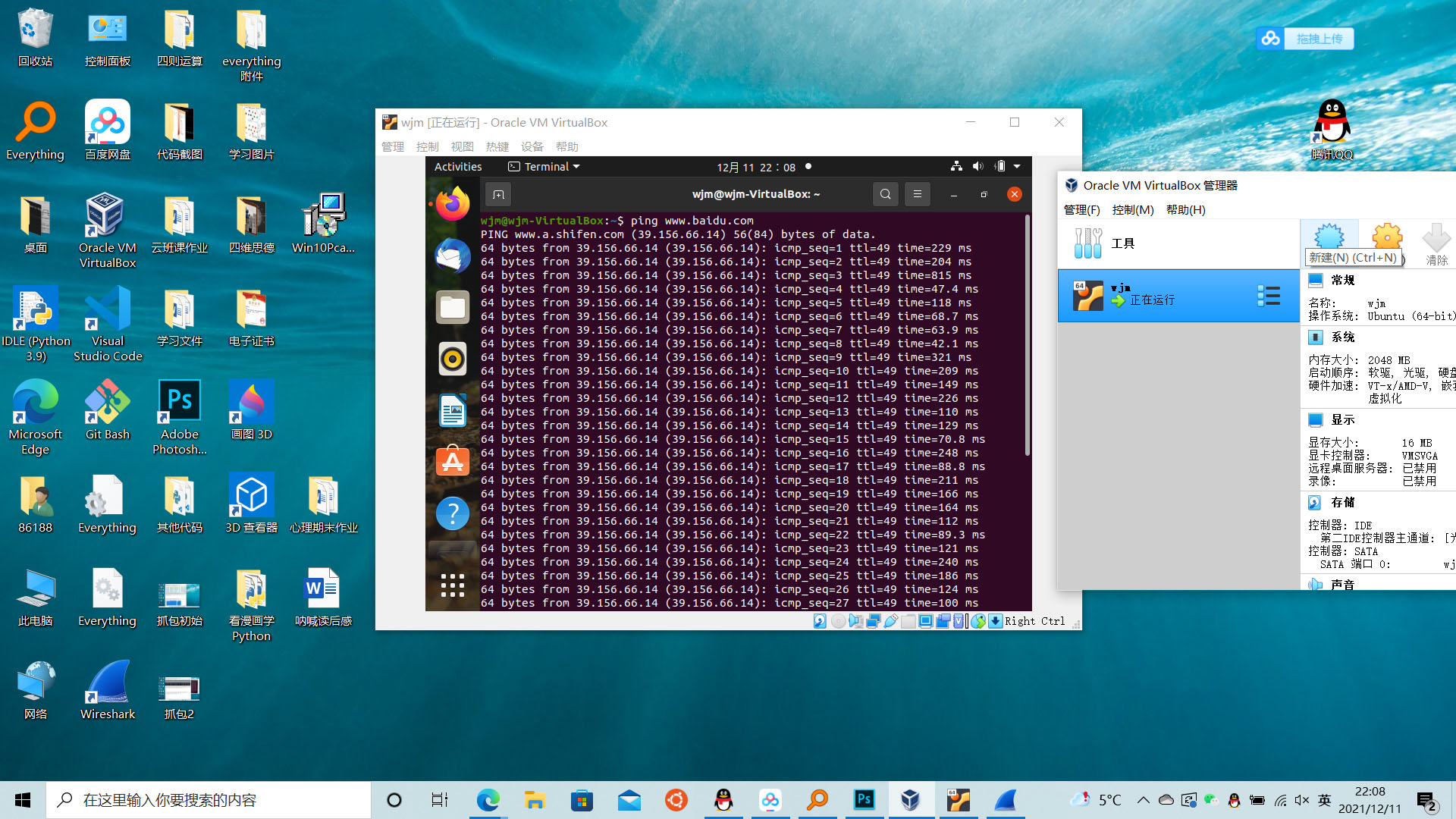Click the Windows taskbar search box

(x=209, y=800)
